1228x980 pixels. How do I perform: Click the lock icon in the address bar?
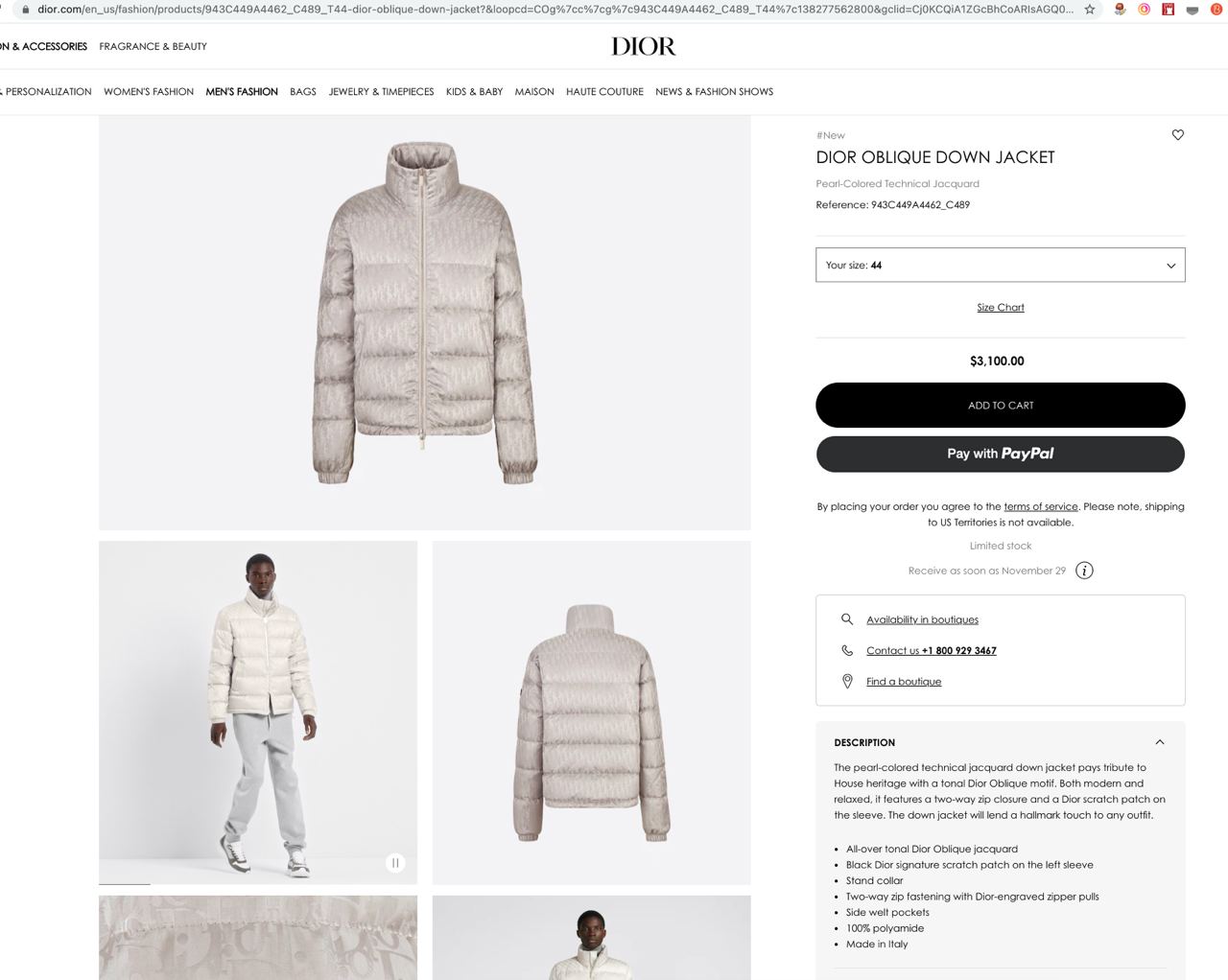[x=26, y=10]
